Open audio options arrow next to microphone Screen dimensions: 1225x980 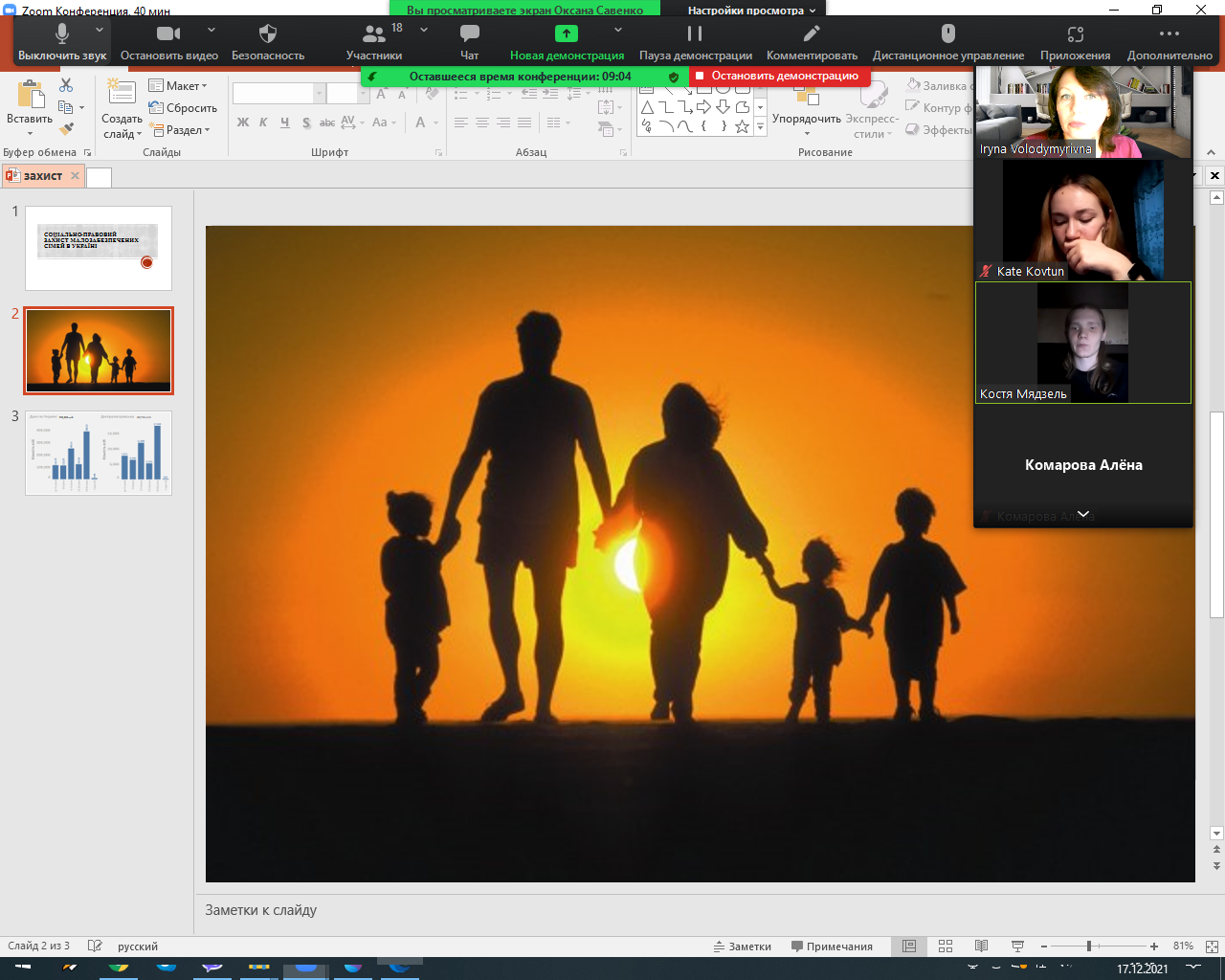click(x=99, y=31)
